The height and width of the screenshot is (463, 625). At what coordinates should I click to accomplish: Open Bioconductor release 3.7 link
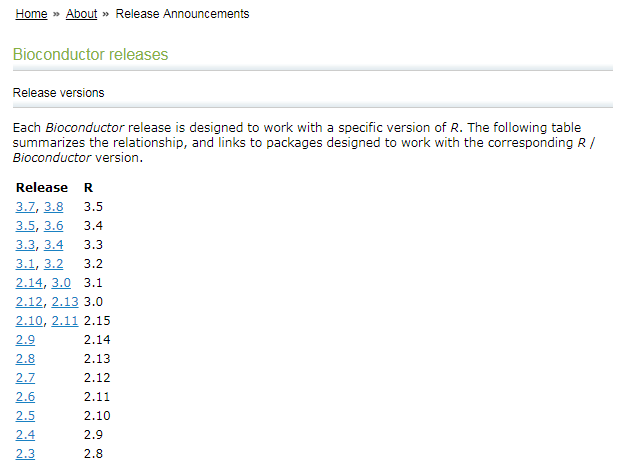point(26,207)
